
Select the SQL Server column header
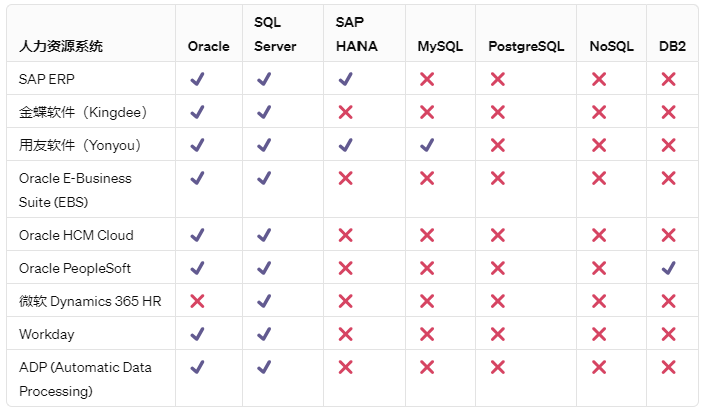click(x=268, y=34)
